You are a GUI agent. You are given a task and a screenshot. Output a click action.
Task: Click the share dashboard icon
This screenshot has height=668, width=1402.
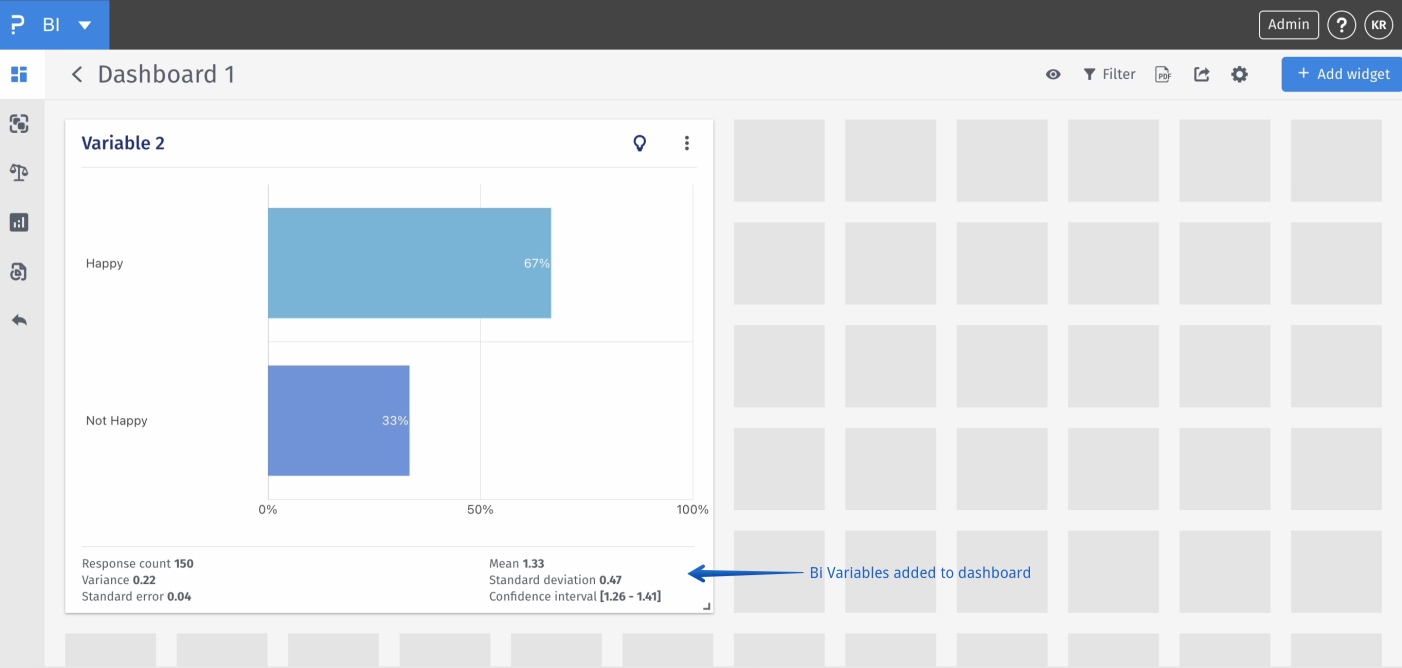[x=1202, y=74]
